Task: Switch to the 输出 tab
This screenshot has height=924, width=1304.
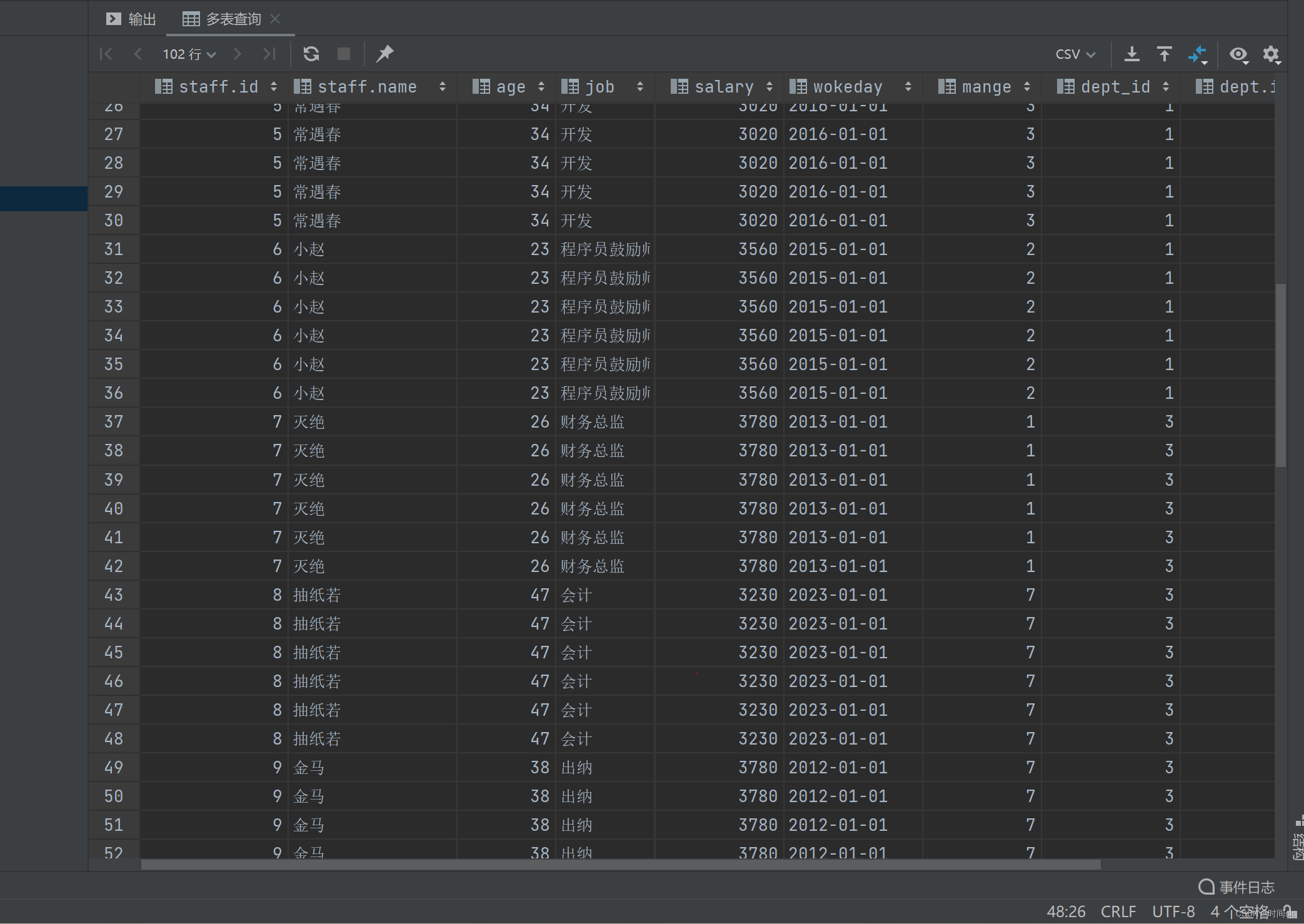Action: point(131,19)
